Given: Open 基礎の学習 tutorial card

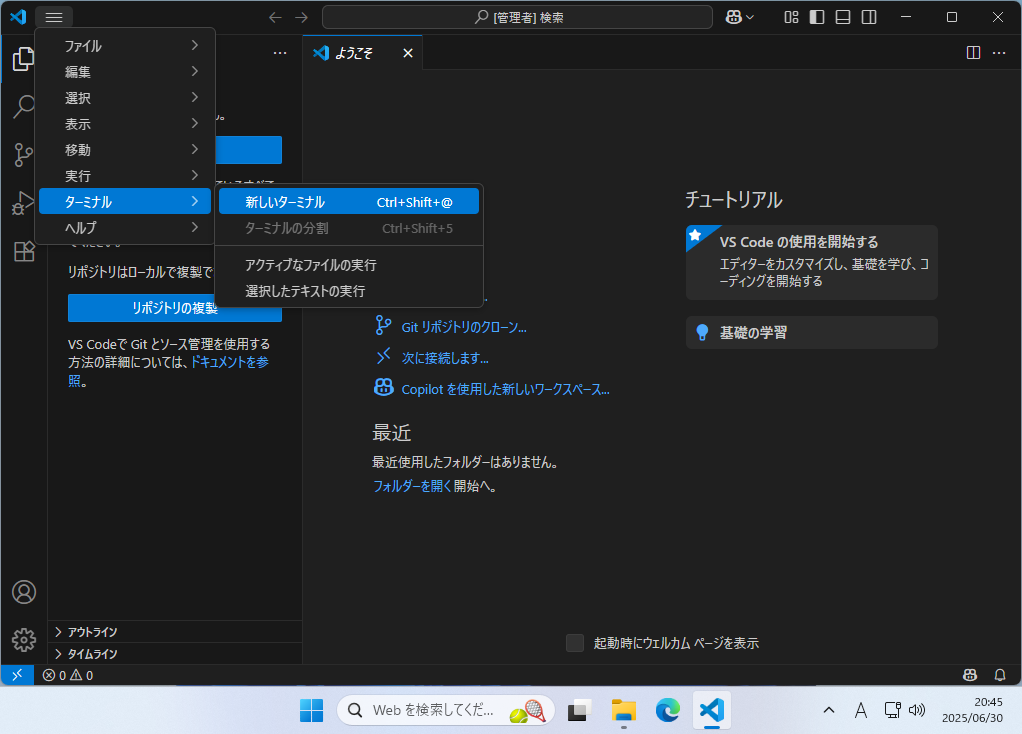Looking at the screenshot, I should (x=811, y=332).
